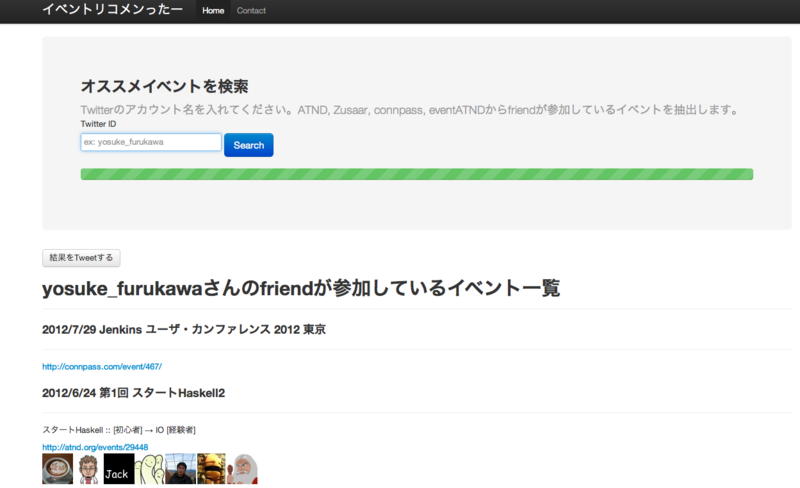Click the イベントリコメンったー site title
Viewport: 800px width, 488px height.
click(112, 9)
